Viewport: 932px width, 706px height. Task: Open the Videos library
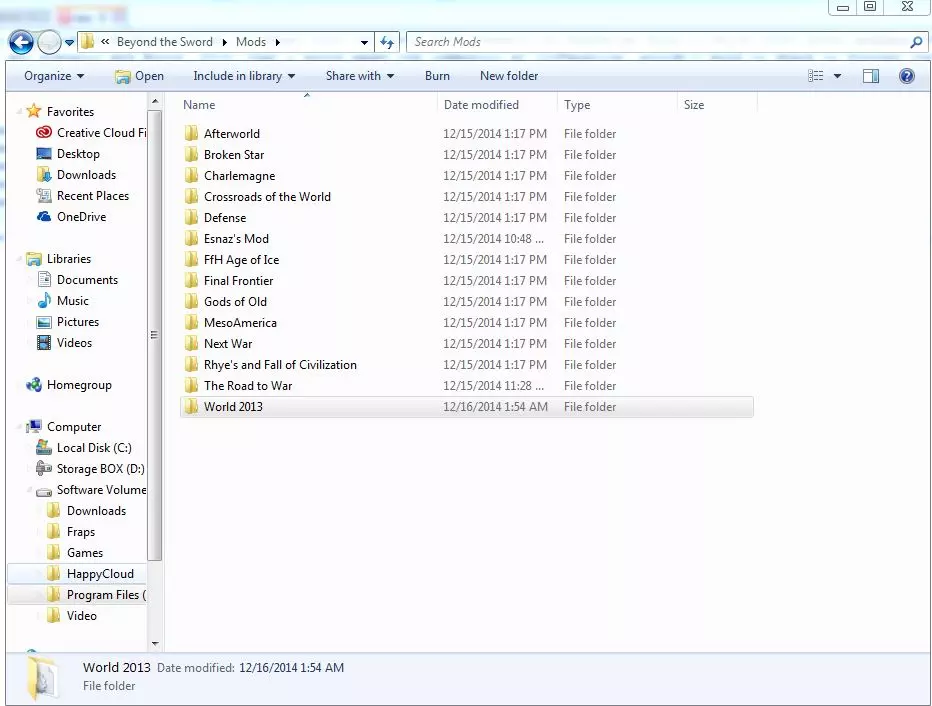(74, 343)
